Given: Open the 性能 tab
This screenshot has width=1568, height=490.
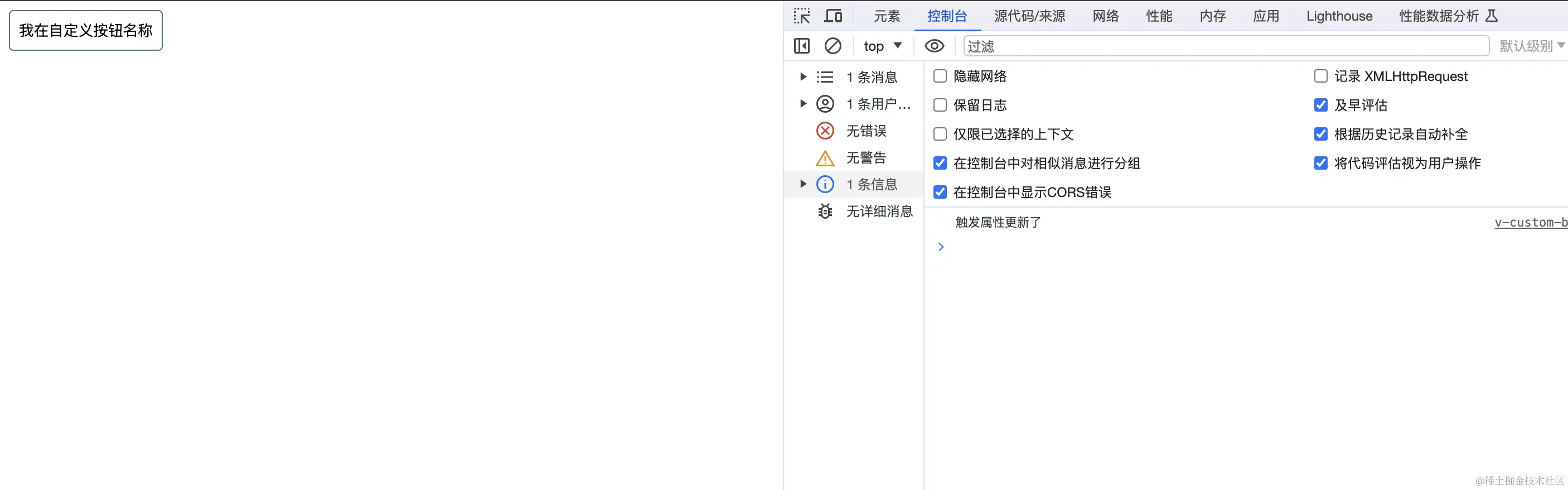Looking at the screenshot, I should point(1160,16).
